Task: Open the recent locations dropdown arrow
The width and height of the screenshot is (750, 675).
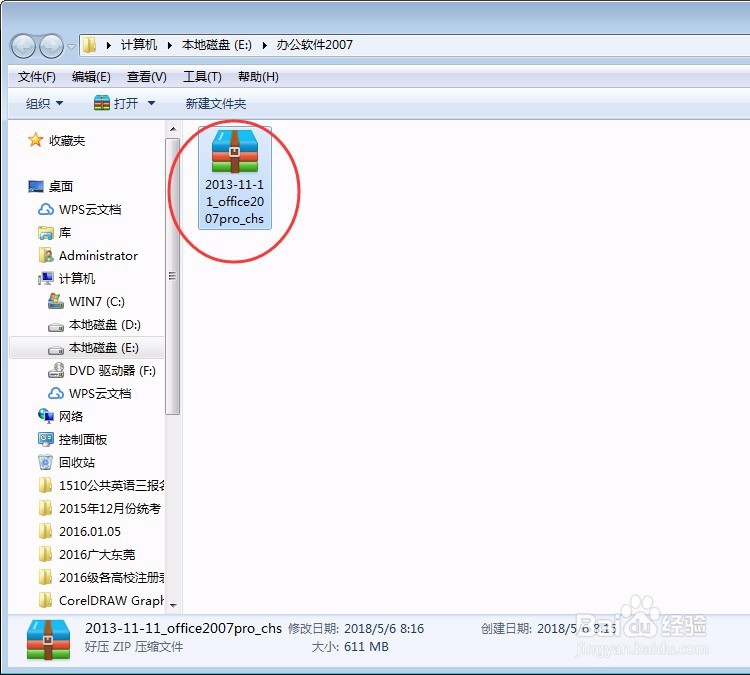Action: click(x=71, y=46)
